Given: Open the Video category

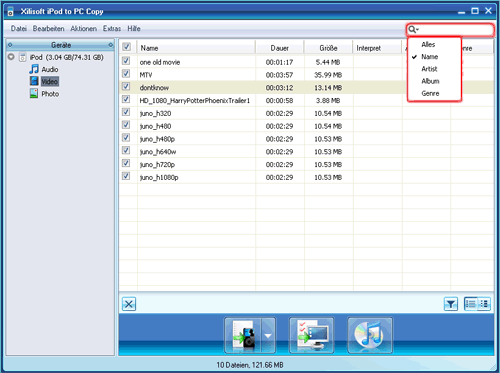Looking at the screenshot, I should click(50, 81).
